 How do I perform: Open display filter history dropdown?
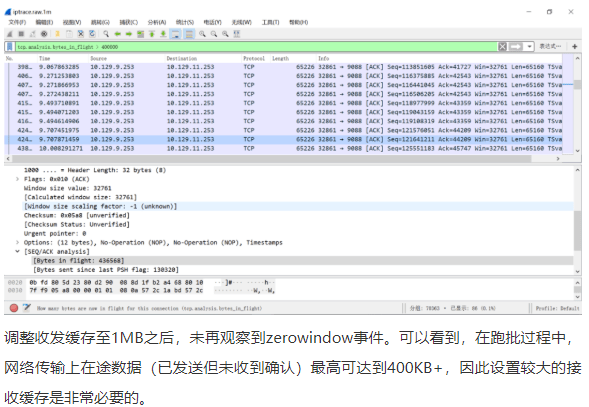[529, 47]
